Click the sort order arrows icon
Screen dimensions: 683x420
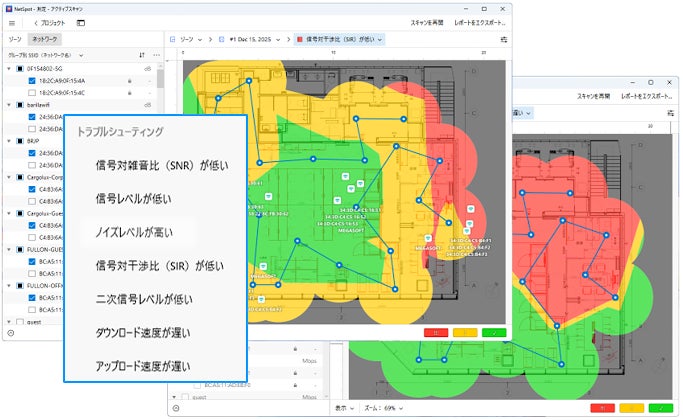tap(142, 55)
